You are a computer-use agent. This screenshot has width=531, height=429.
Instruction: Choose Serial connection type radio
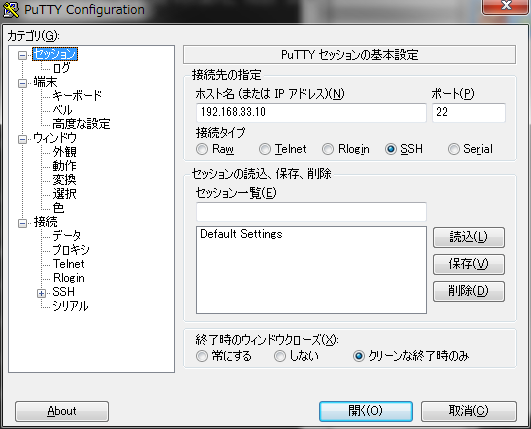453,149
